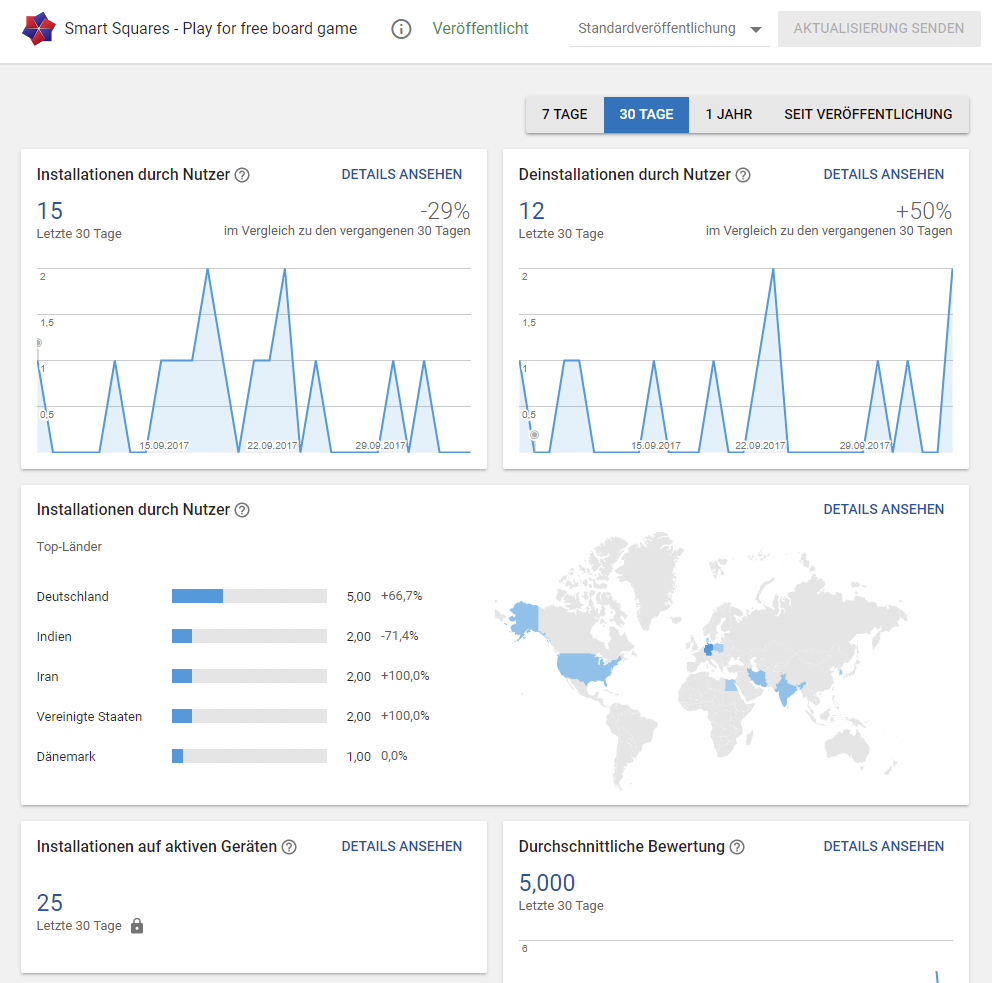
Task: Open DETAILS ANSEHEN for Durchschnittliche Bewertung
Action: coord(883,846)
